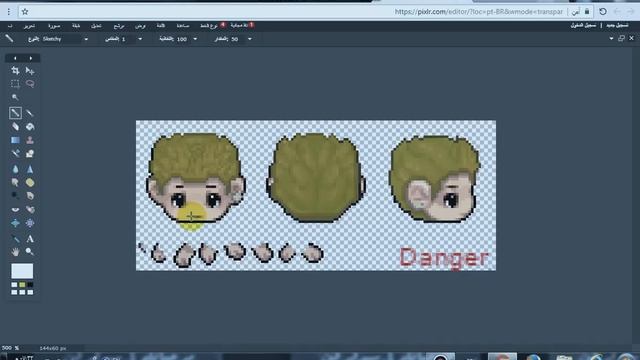
Task: Restore the editor window with the overlap icon
Action: [x=621, y=38]
